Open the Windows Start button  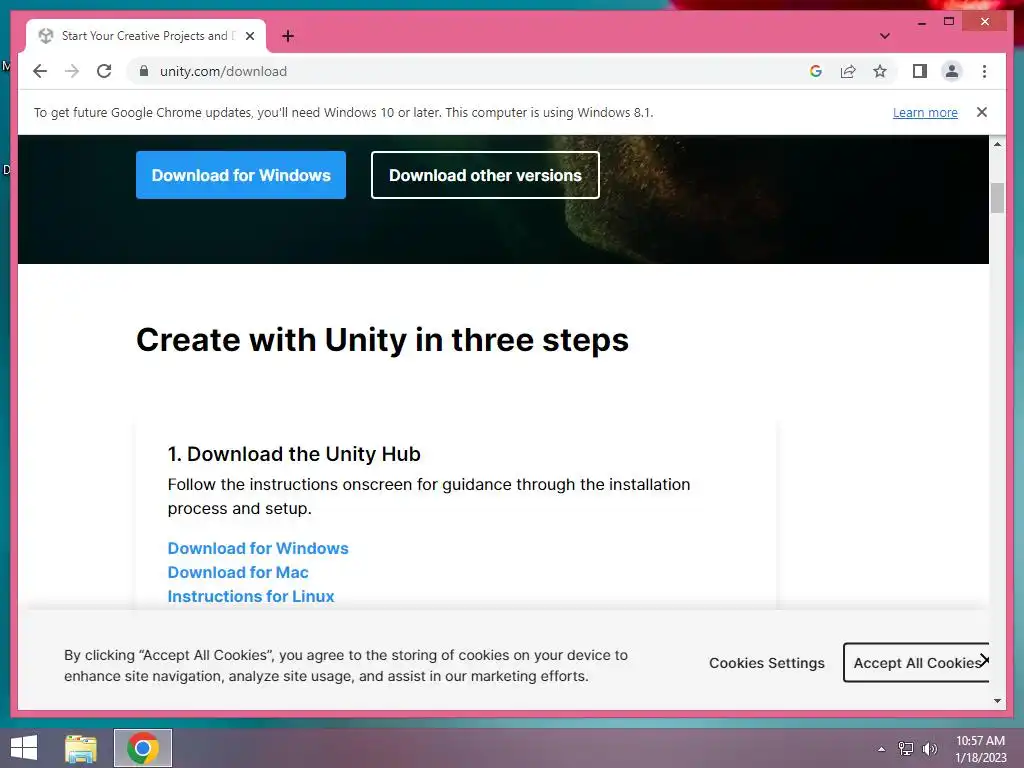(24, 748)
